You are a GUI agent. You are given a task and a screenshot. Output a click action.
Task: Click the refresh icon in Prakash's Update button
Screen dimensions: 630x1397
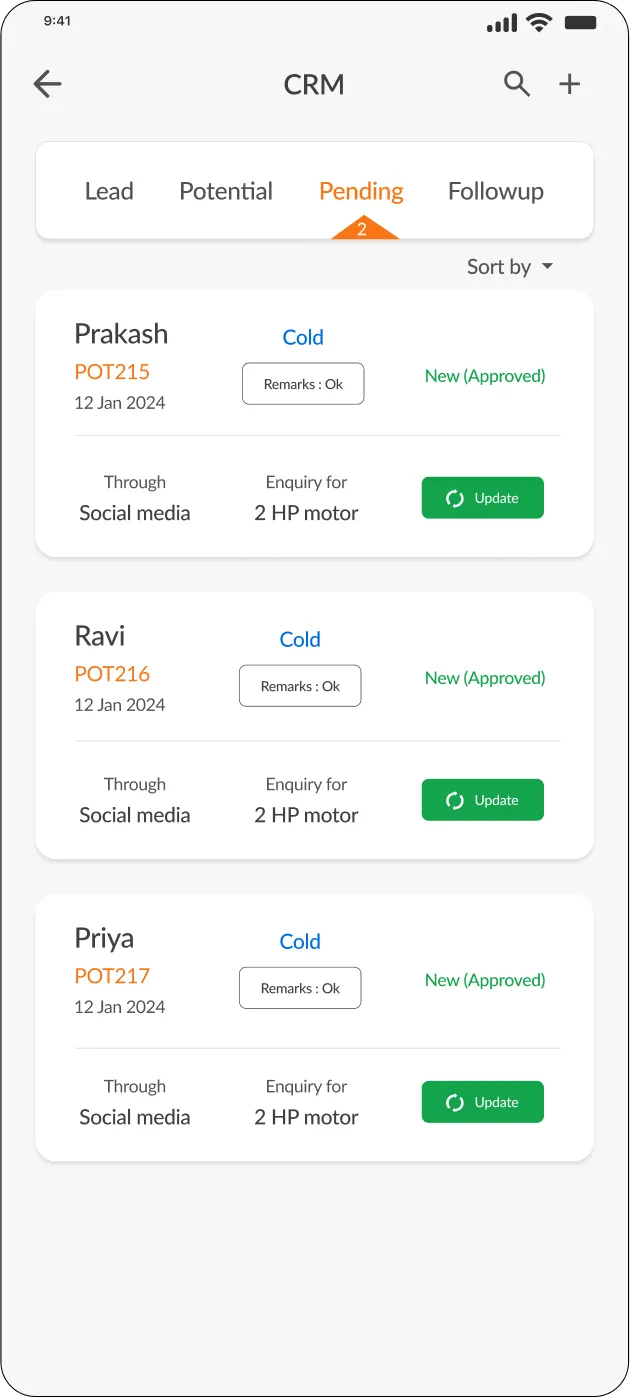pos(455,498)
